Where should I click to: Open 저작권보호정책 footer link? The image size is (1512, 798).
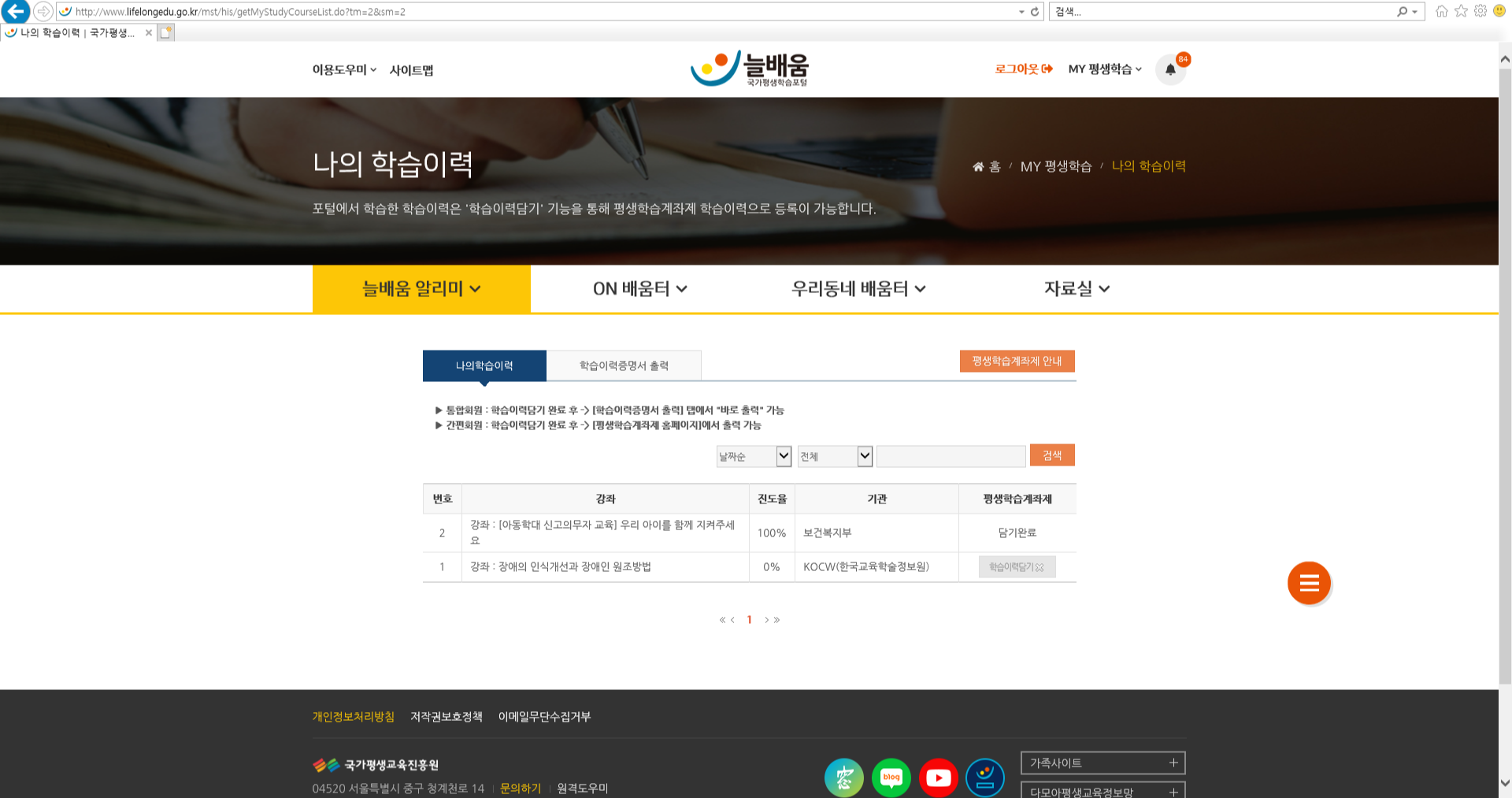447,717
